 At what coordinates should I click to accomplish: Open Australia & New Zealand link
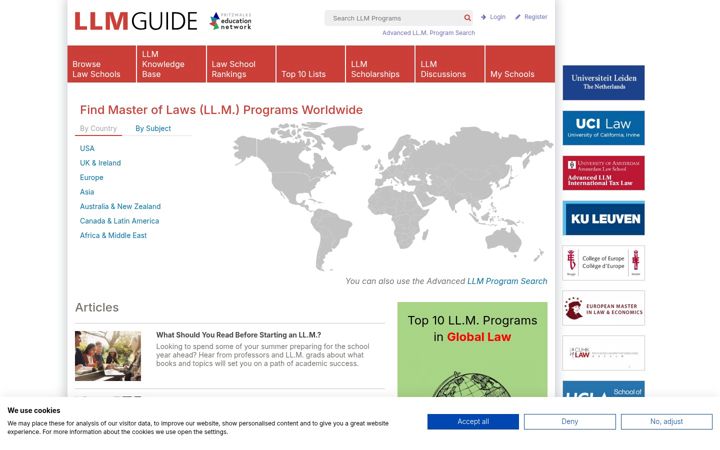point(120,207)
